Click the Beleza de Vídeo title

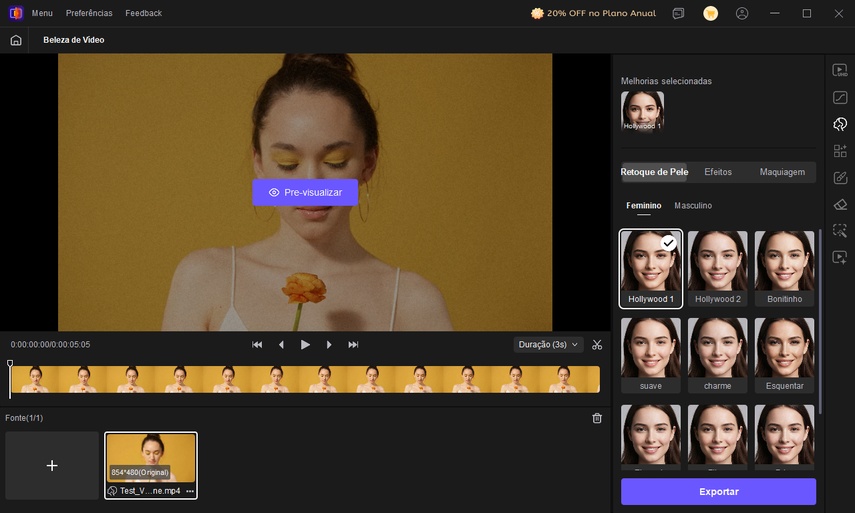(x=74, y=40)
